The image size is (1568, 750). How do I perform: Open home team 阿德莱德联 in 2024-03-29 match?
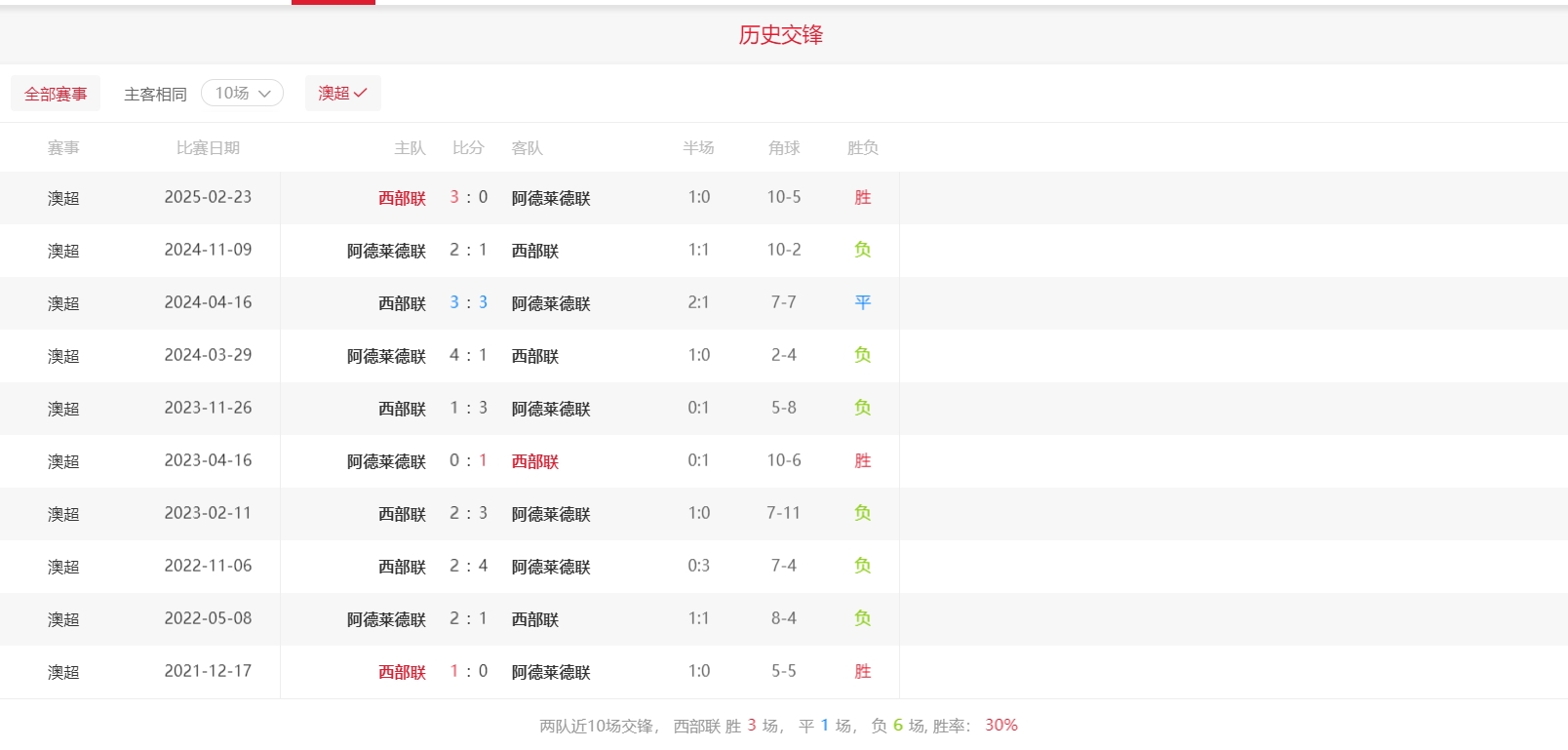[386, 356]
